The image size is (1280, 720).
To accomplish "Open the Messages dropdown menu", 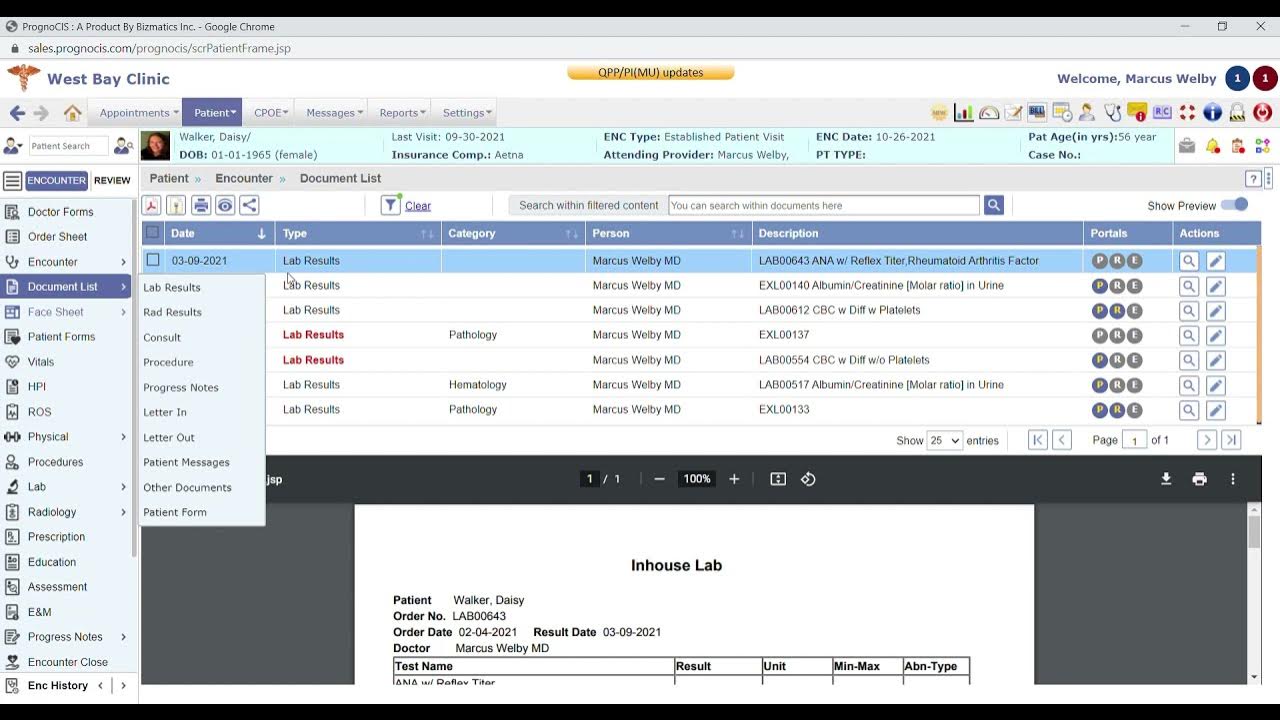I will 335,113.
